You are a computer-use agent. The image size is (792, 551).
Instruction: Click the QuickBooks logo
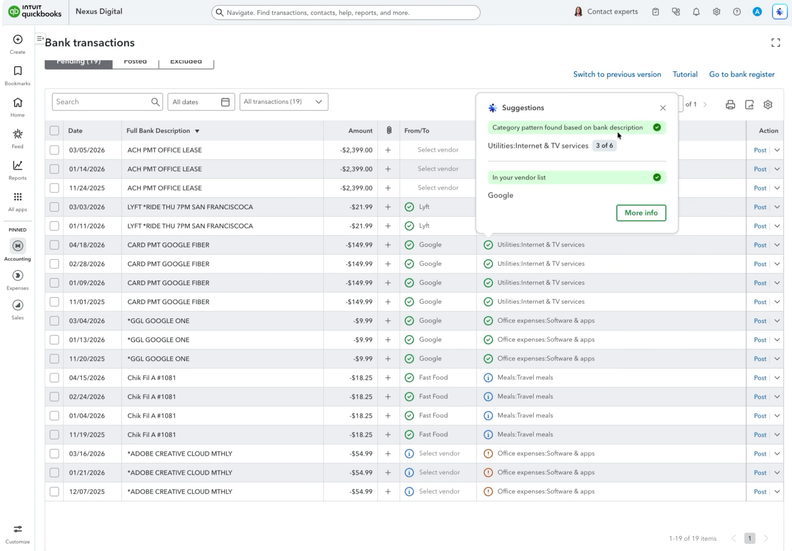click(x=35, y=12)
